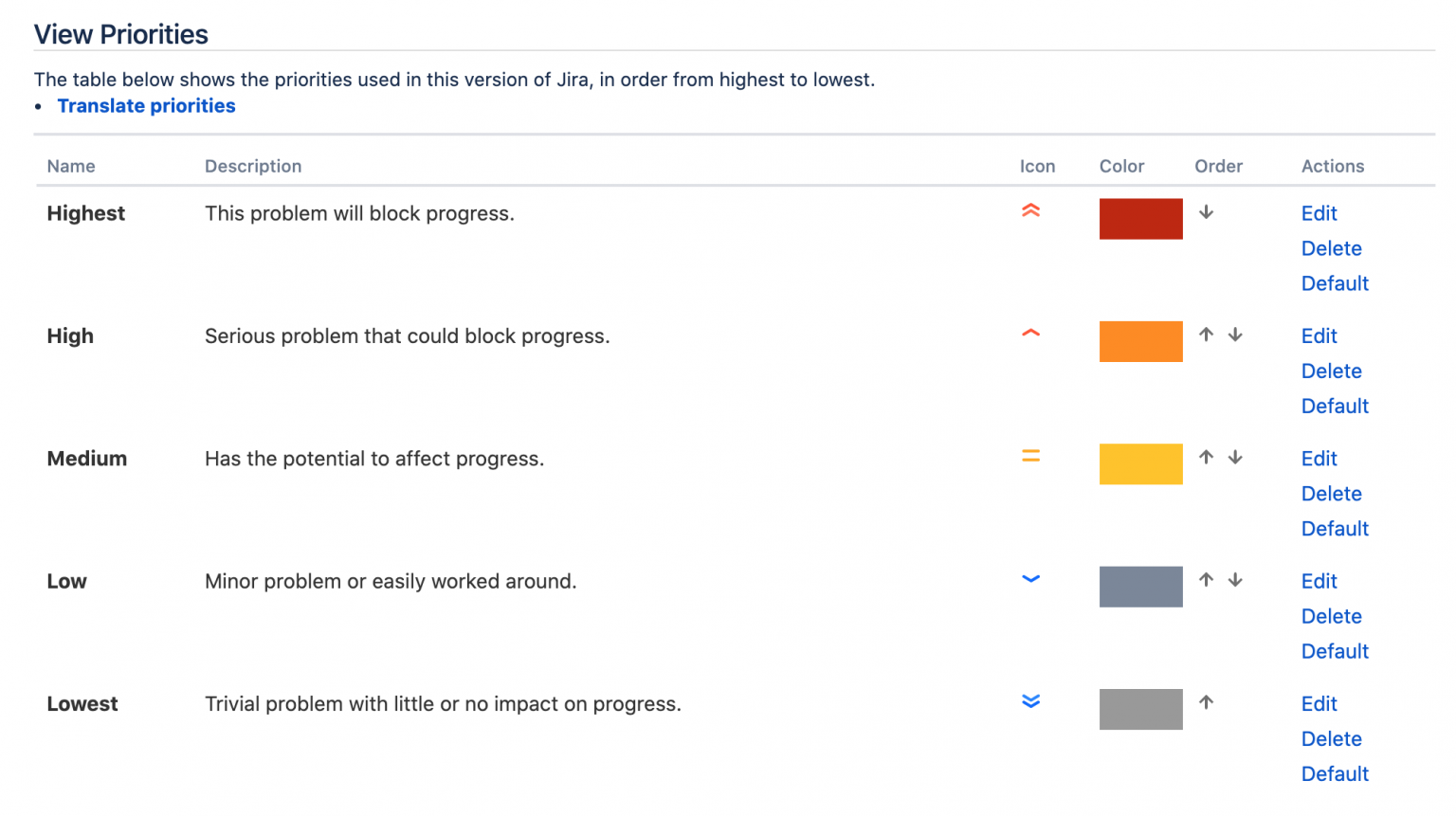Open the Translate priorities page

pos(146,105)
